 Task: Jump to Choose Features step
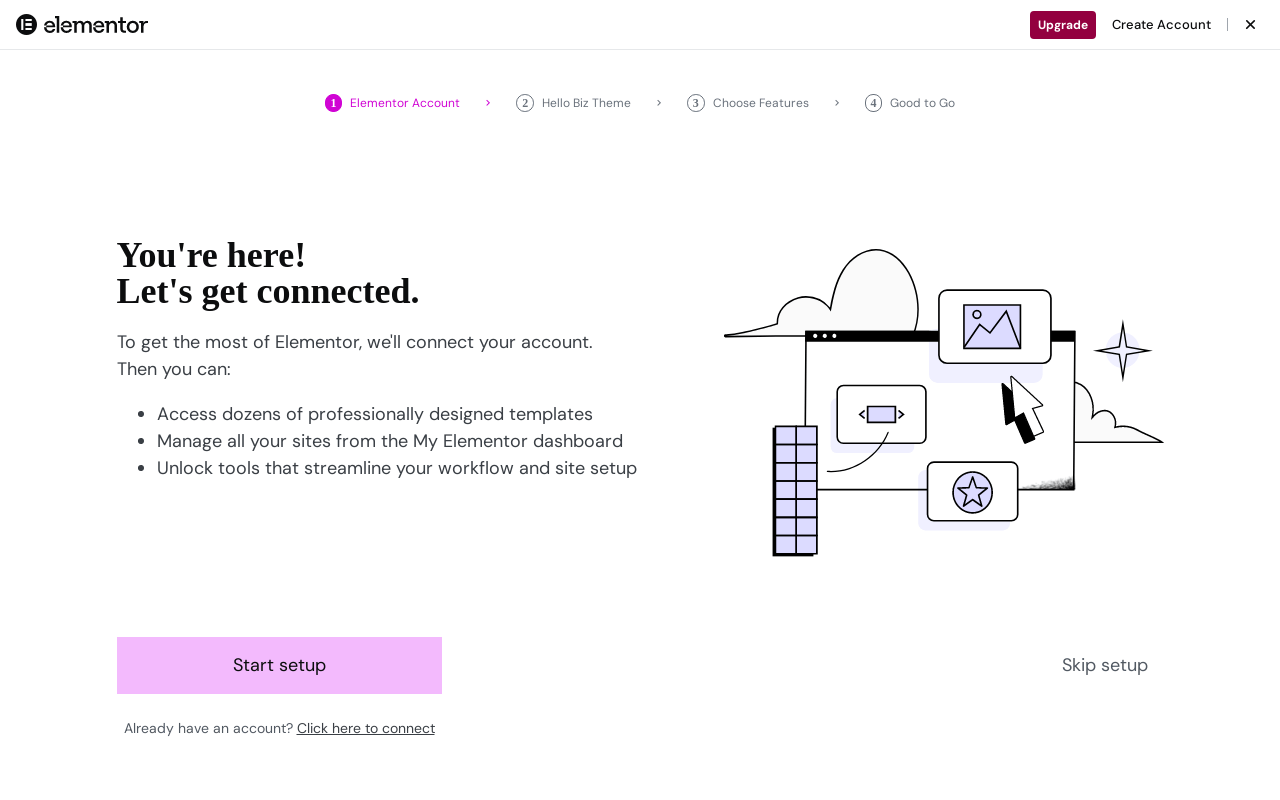tap(760, 103)
